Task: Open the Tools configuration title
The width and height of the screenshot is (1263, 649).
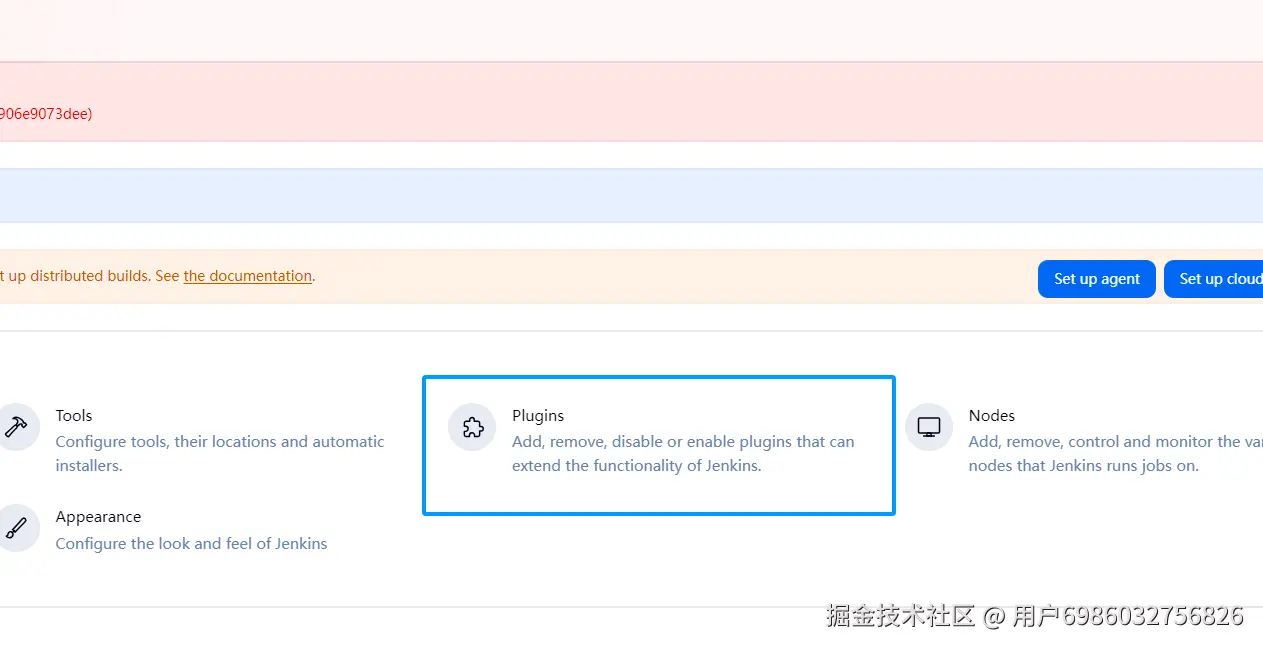Action: tap(74, 415)
